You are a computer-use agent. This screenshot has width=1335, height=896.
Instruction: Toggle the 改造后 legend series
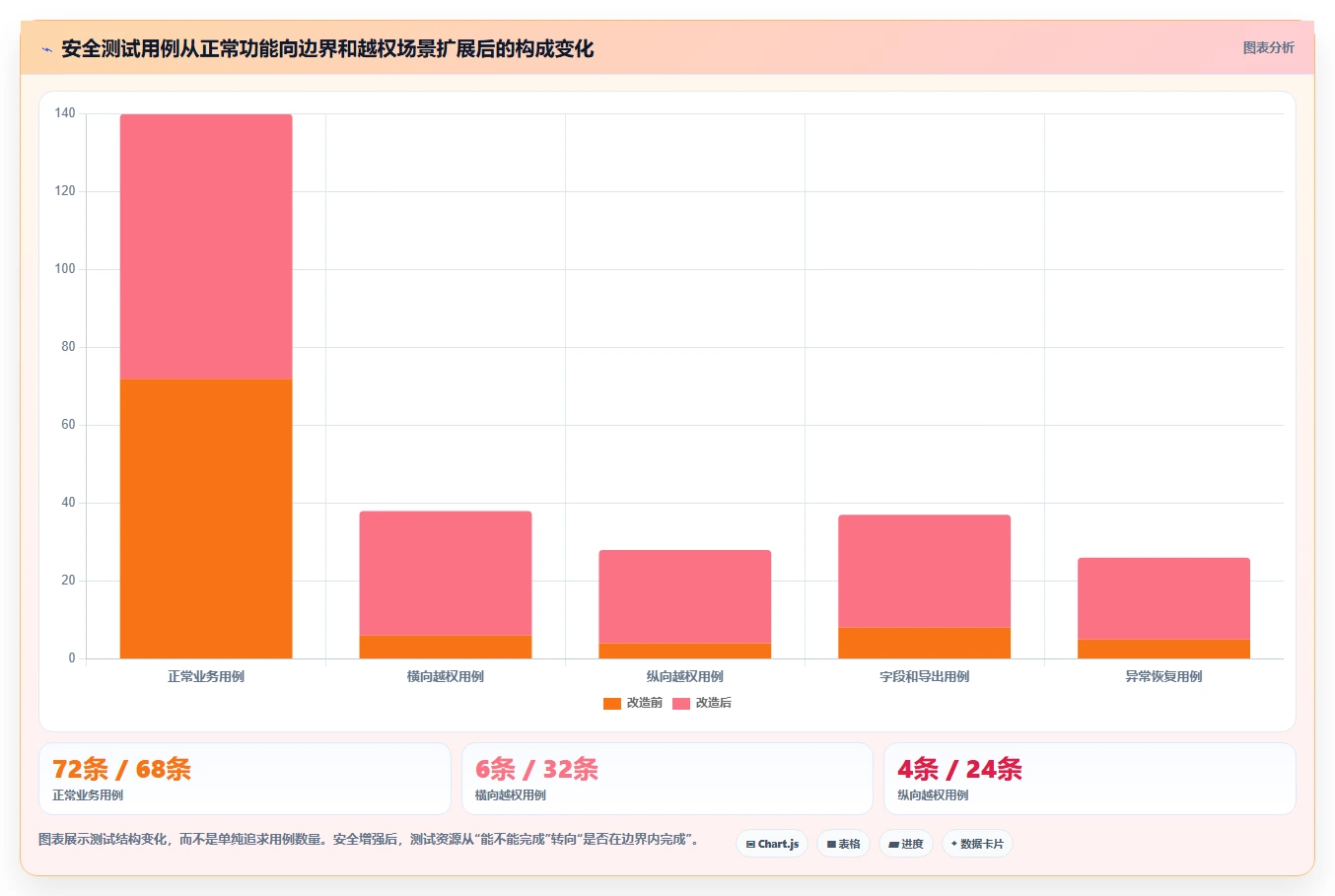click(702, 703)
